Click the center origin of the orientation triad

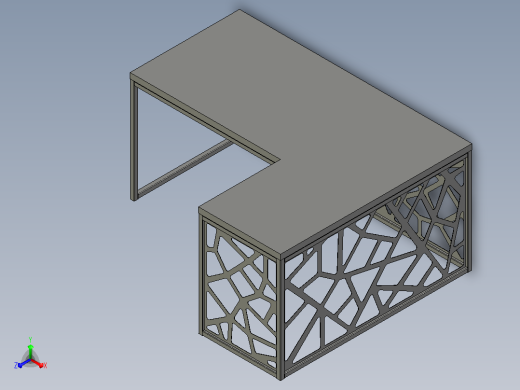pos(30,360)
